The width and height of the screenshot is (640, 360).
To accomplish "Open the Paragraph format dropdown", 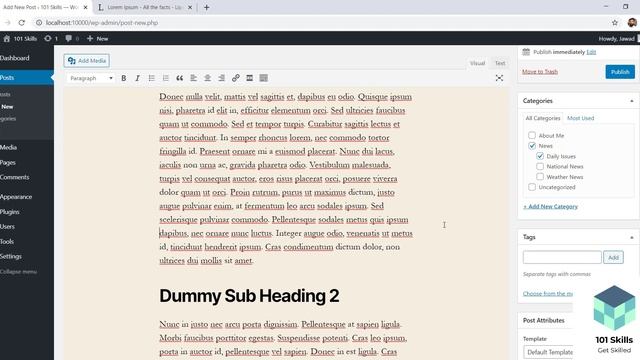I will coord(91,78).
